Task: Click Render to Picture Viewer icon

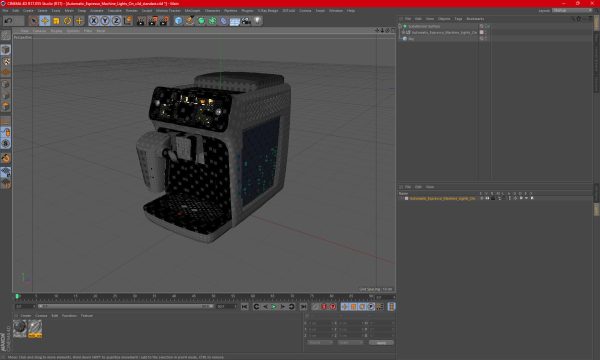Action: point(152,21)
